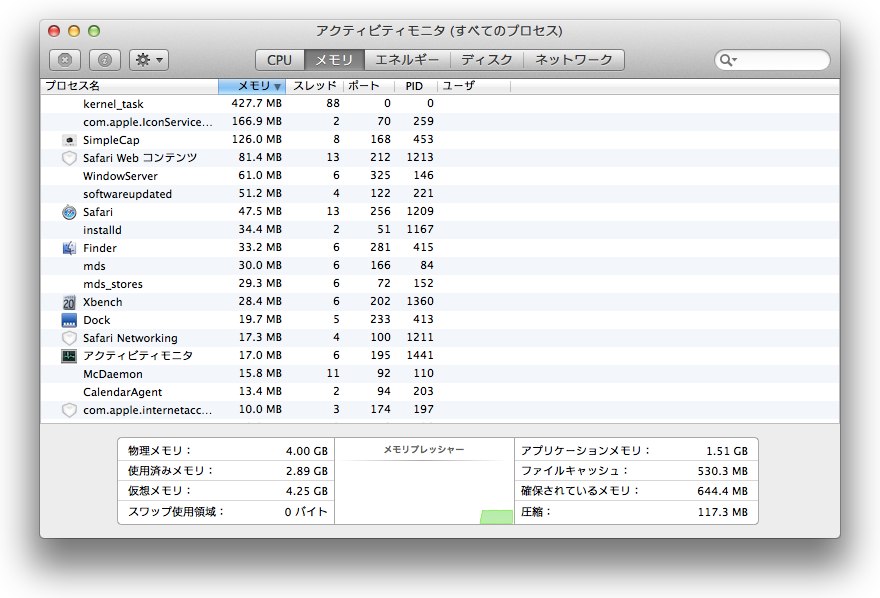Click the search field

(772, 60)
